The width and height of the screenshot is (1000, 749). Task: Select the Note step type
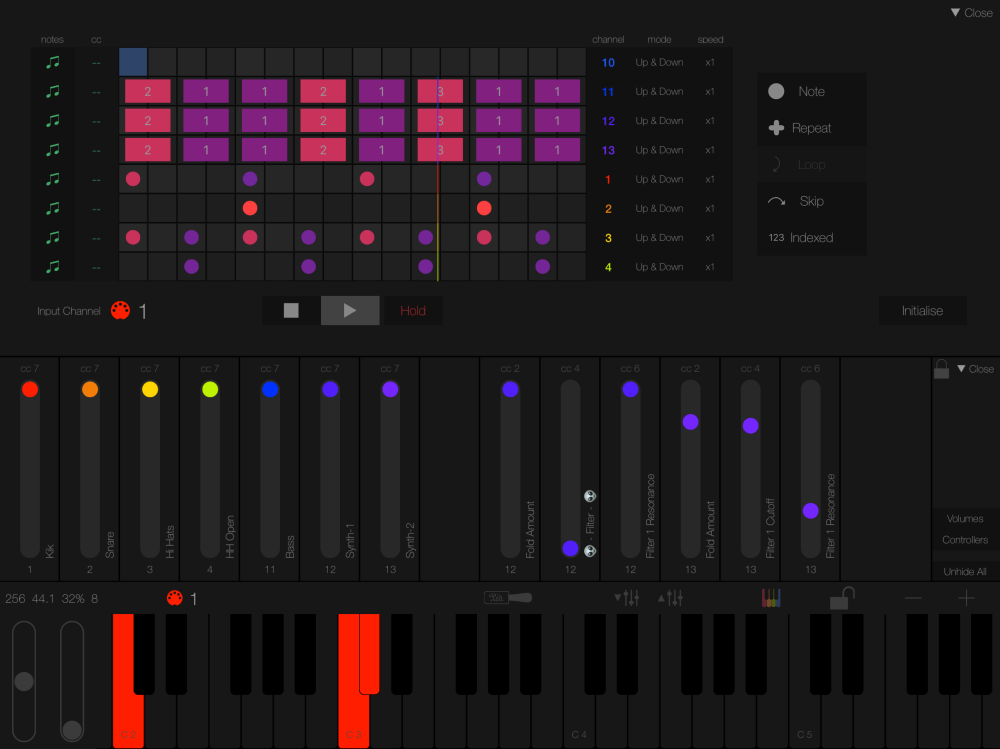click(x=811, y=91)
